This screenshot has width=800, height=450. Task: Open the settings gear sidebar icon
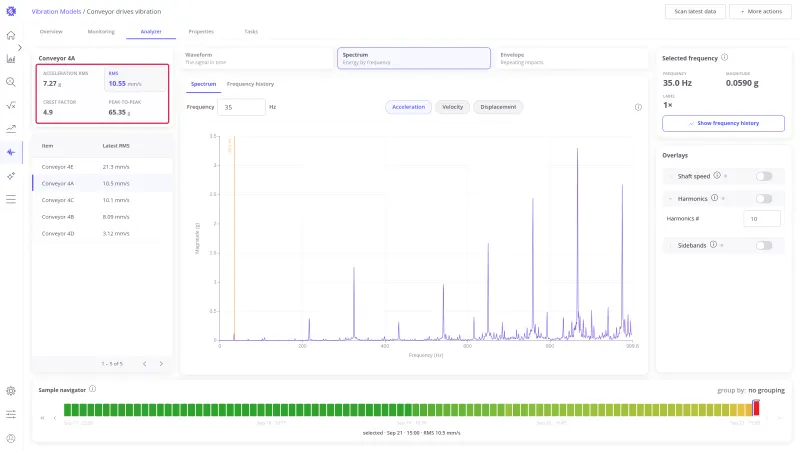pos(11,391)
